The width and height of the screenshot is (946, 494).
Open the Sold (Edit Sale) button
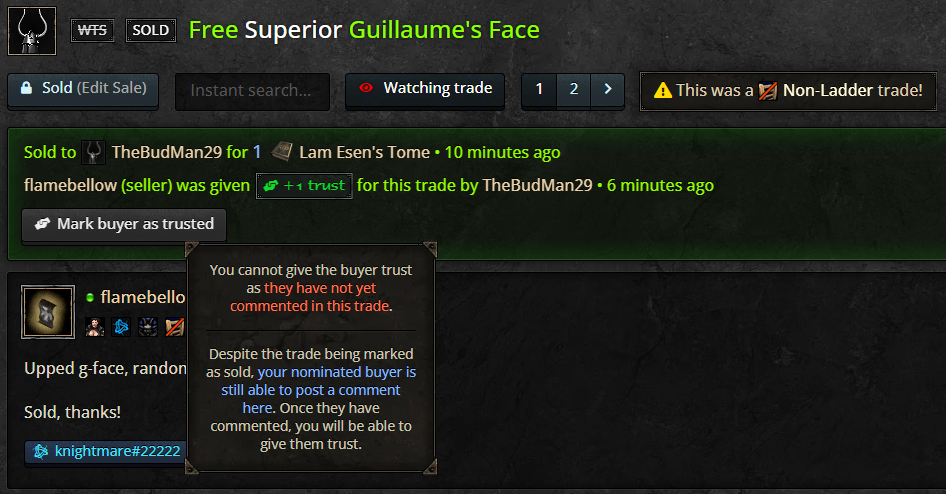pos(83,89)
